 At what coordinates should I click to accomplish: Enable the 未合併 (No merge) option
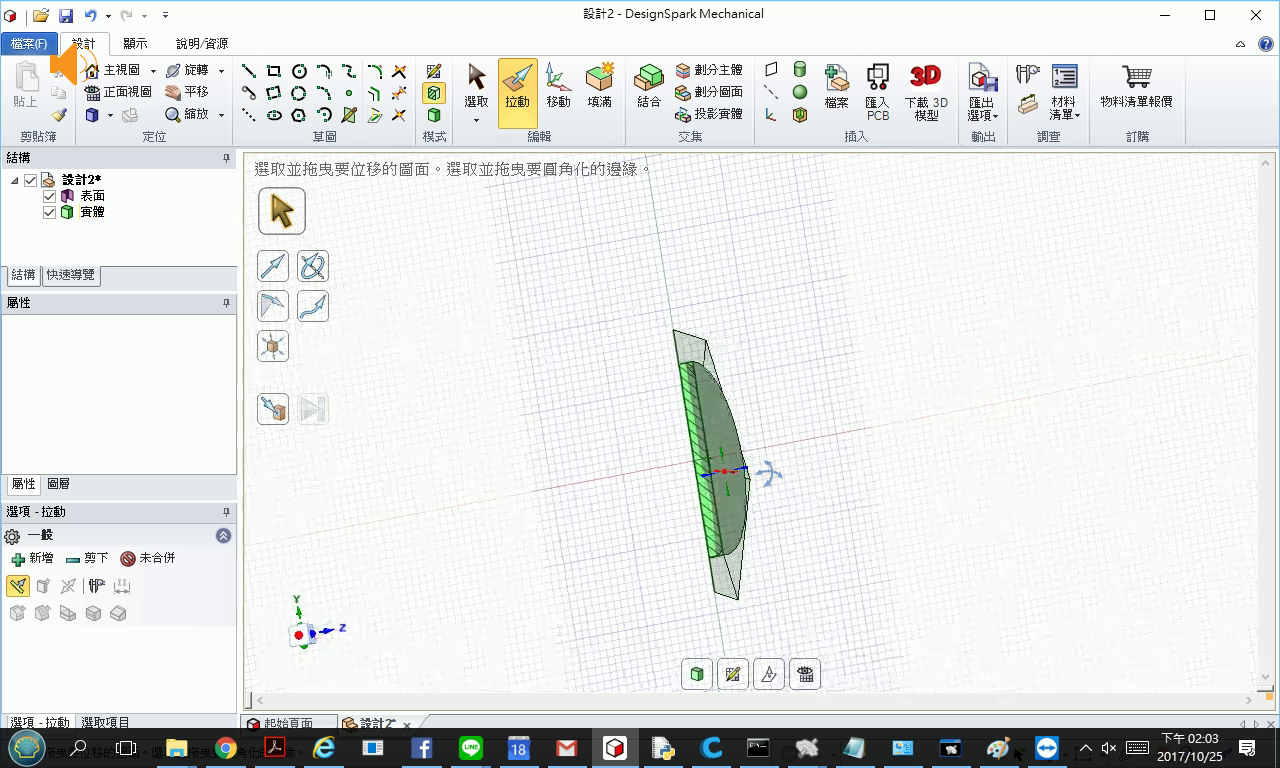[148, 558]
